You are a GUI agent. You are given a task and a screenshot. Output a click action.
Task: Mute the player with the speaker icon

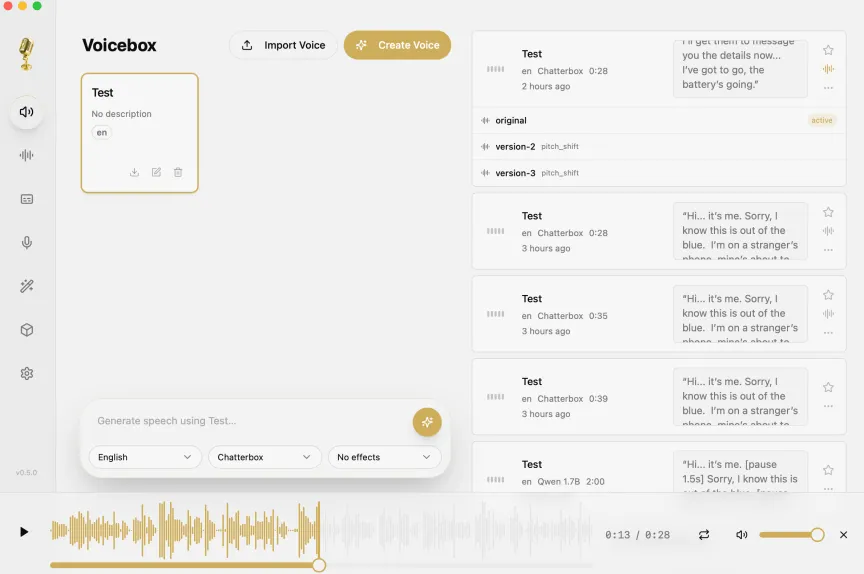click(x=742, y=535)
